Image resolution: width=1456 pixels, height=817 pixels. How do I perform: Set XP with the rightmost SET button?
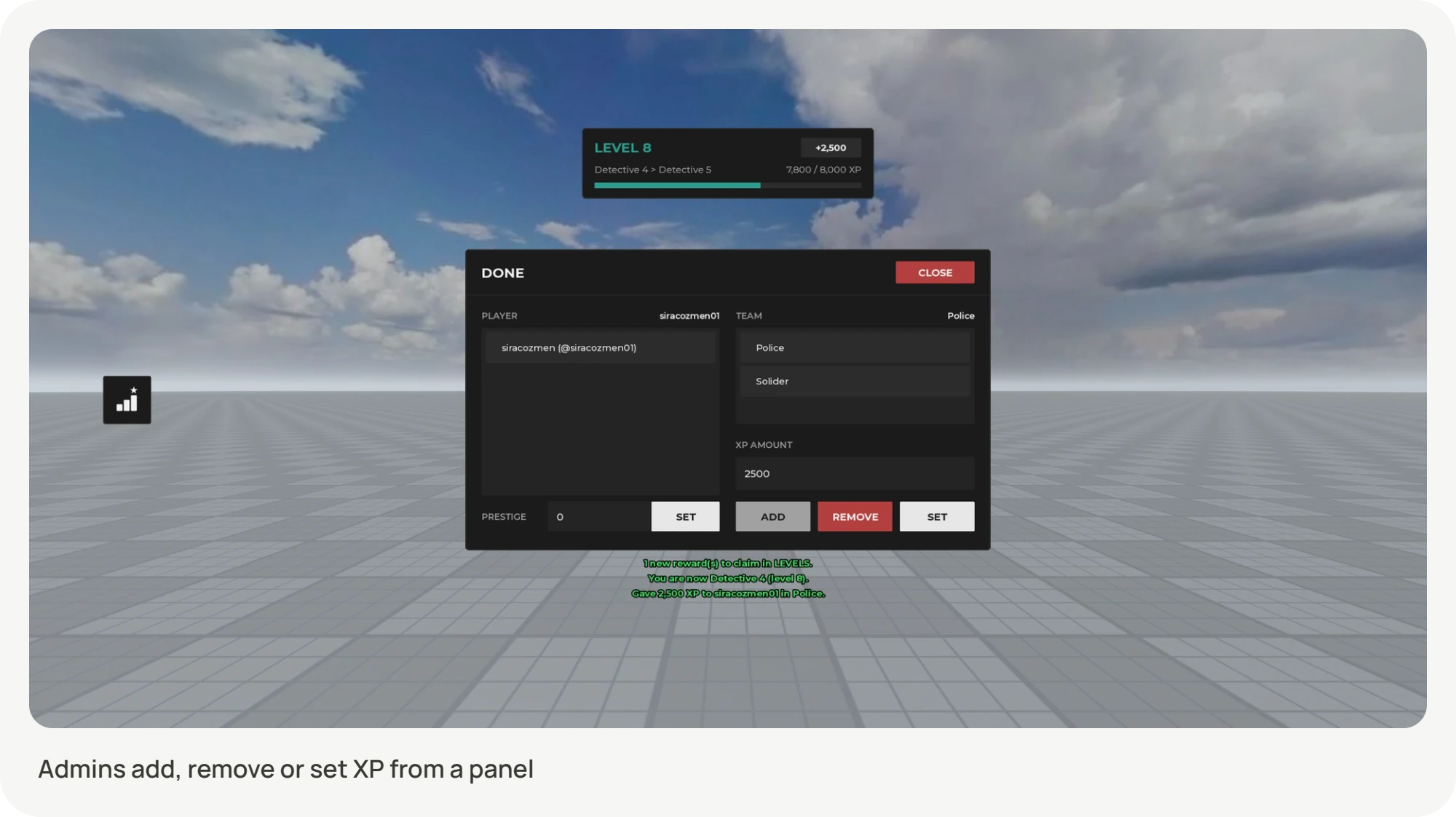(937, 516)
